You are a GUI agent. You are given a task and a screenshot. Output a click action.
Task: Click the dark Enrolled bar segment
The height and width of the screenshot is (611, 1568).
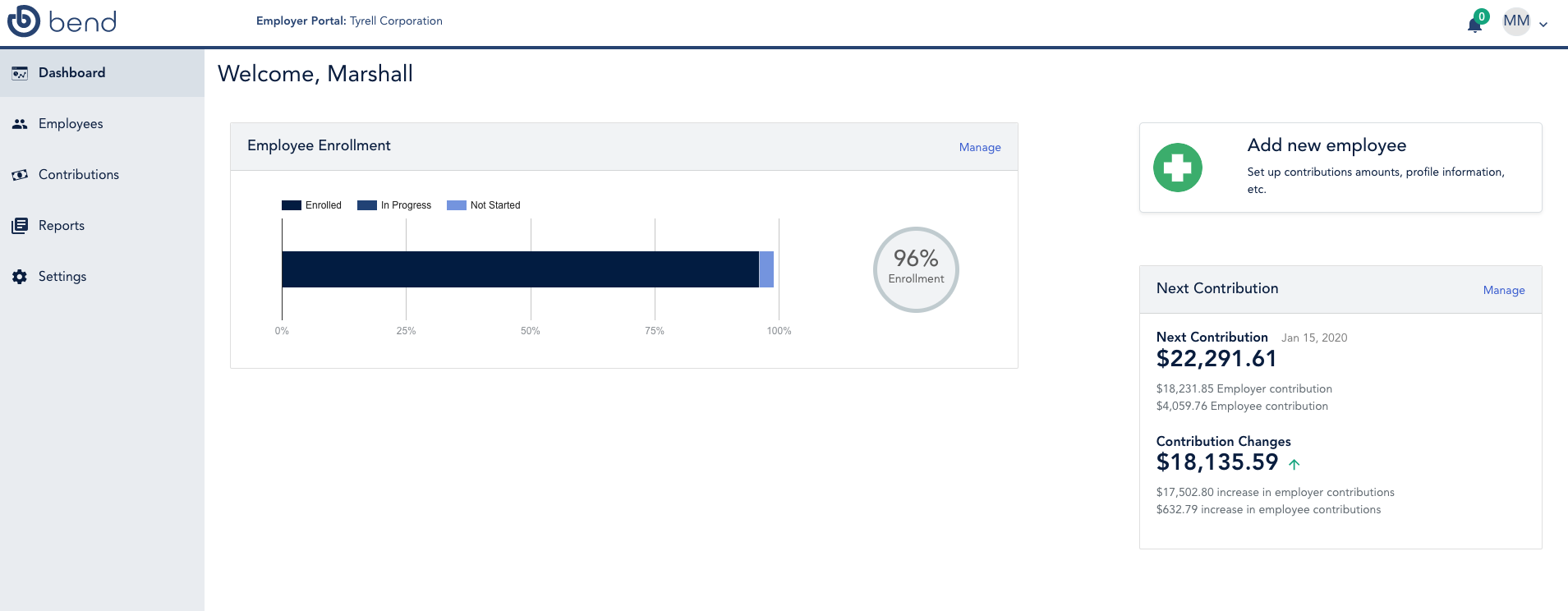coord(520,269)
